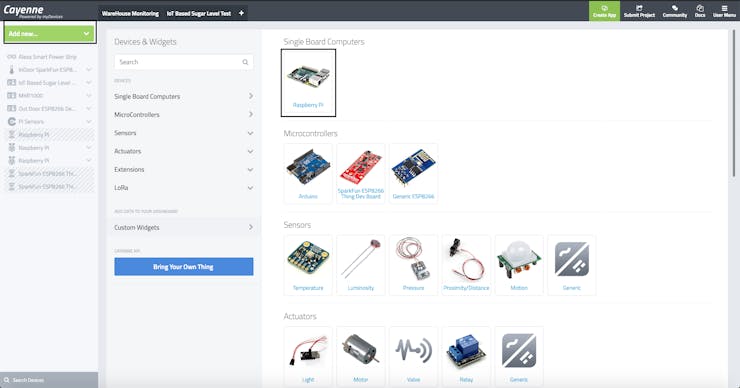Screen dimensions: 740x388
Task: Switch to WareHouse Monitoring project tab
Action: point(130,14)
